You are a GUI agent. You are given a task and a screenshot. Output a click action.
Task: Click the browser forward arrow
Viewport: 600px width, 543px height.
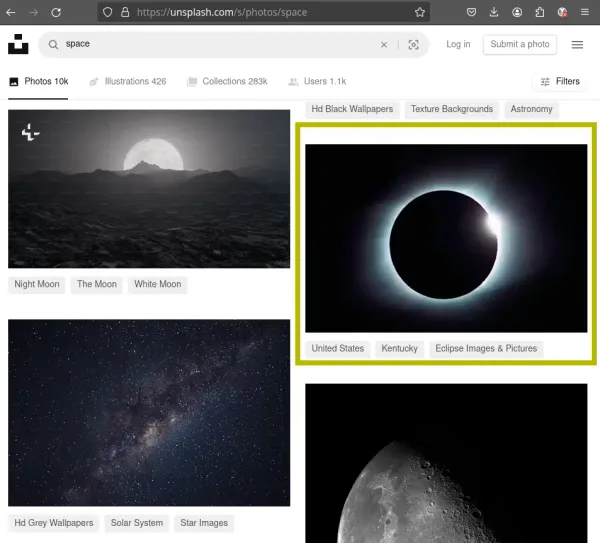(33, 12)
